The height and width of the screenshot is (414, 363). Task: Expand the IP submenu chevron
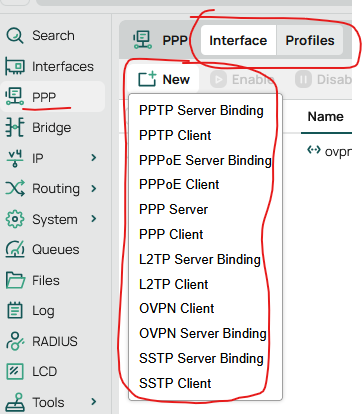click(94, 158)
